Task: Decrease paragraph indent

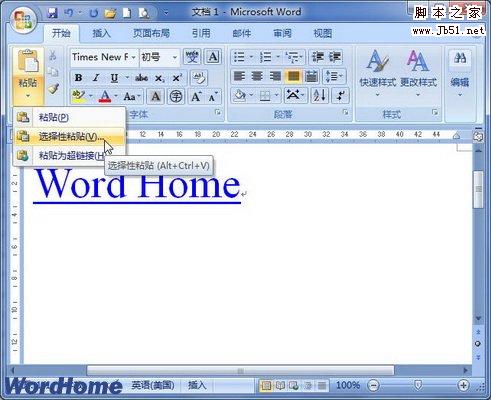Action: pos(317,57)
